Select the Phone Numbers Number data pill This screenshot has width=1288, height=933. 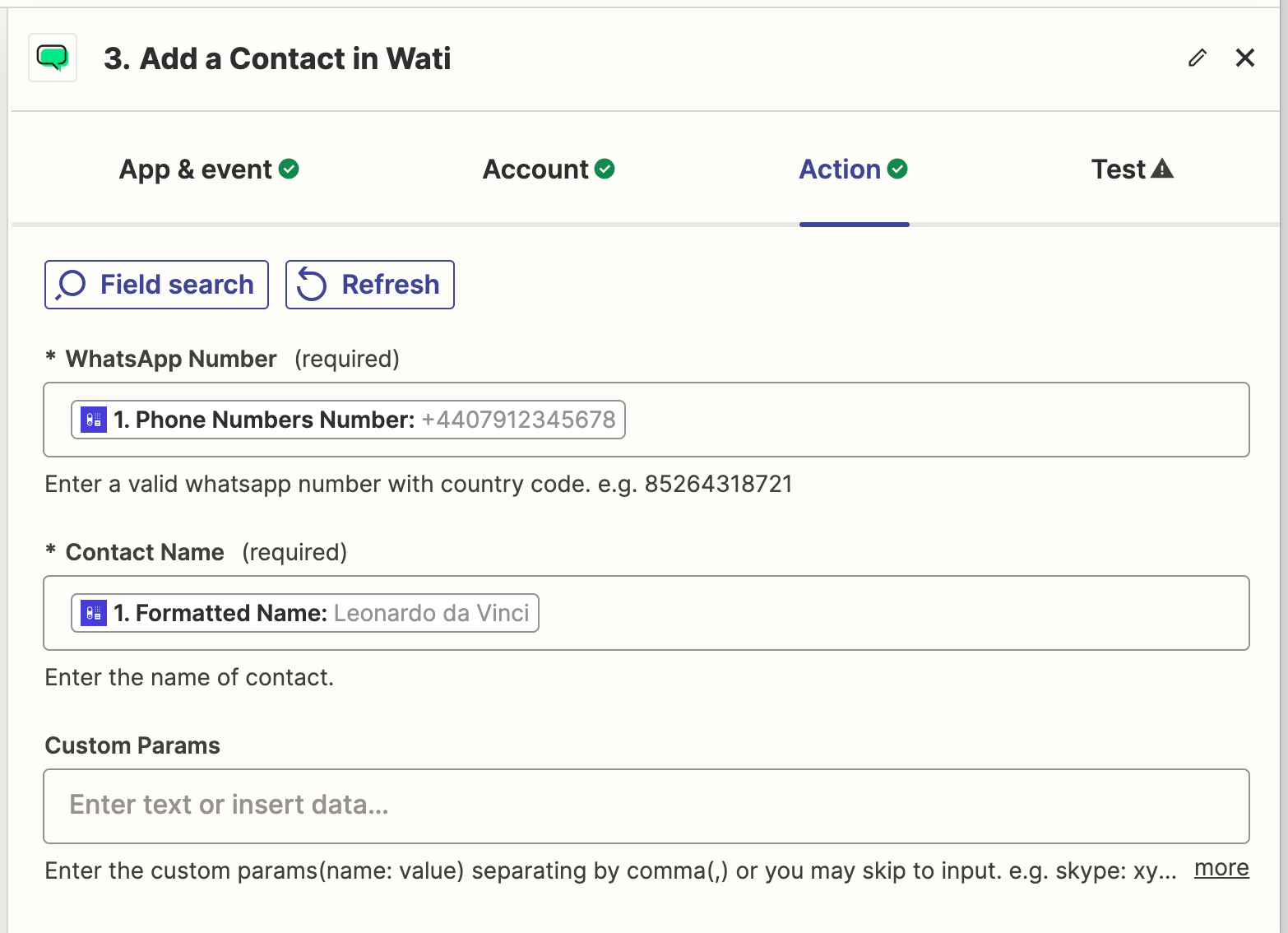pyautogui.click(x=348, y=420)
